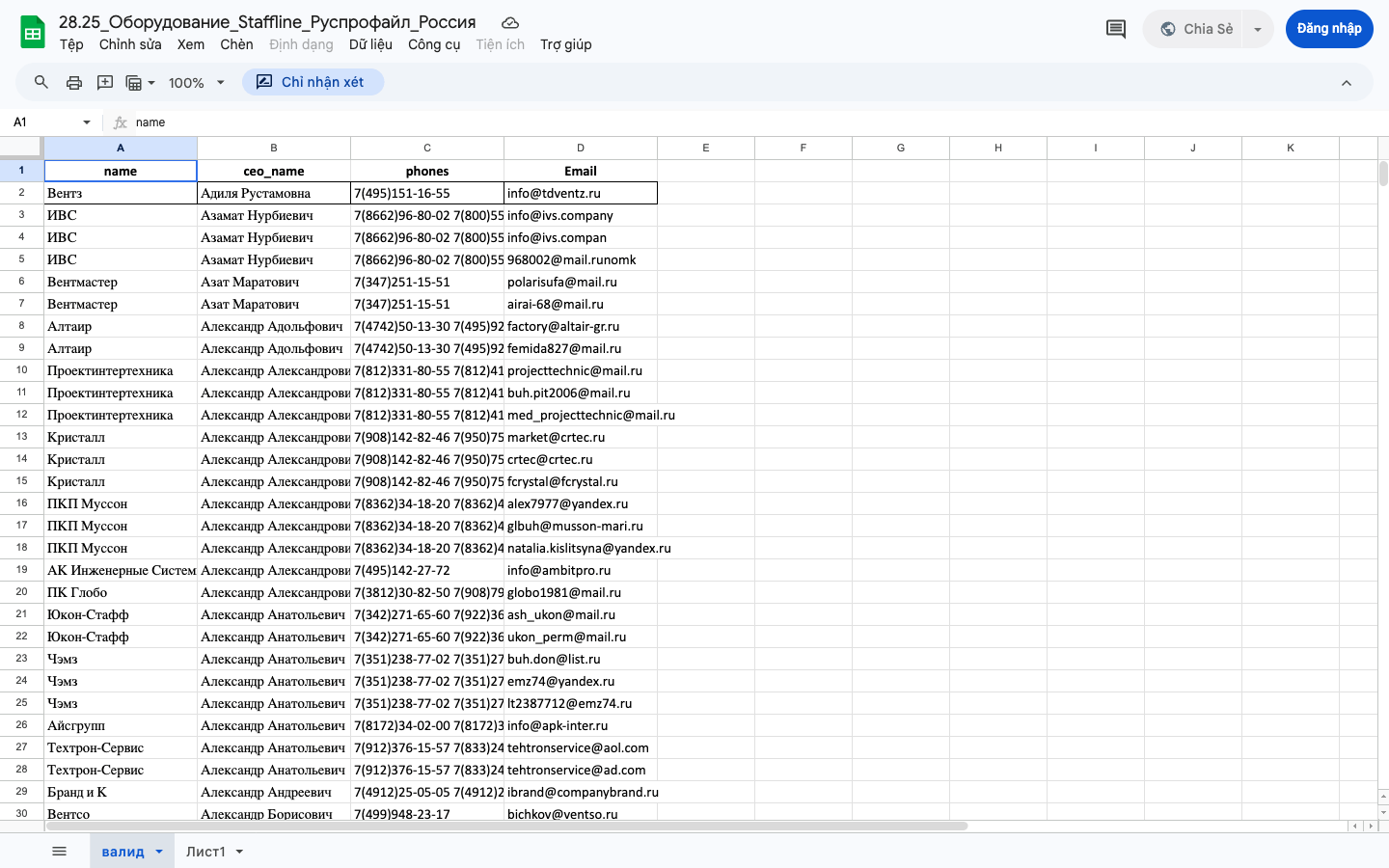Click the search magnifier in toolbar

coord(41,82)
